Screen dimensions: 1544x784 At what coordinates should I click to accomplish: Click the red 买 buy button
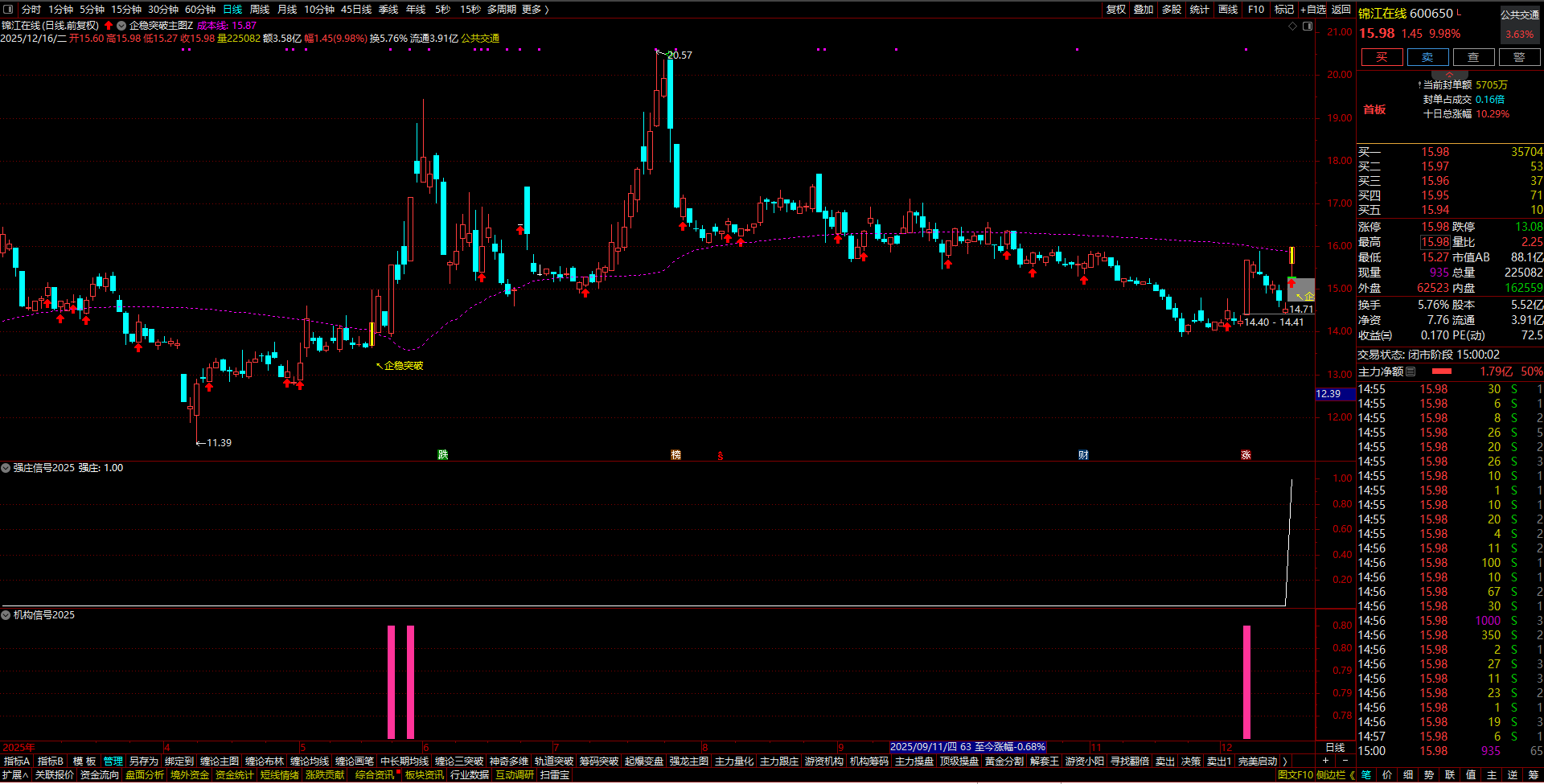[x=1382, y=57]
